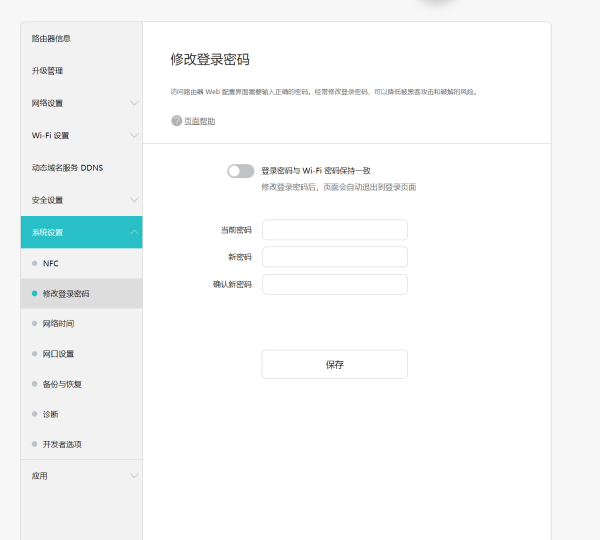The width and height of the screenshot is (600, 540).
Task: Expand the Wi-Fi 设置 section chevron
Action: point(134,135)
